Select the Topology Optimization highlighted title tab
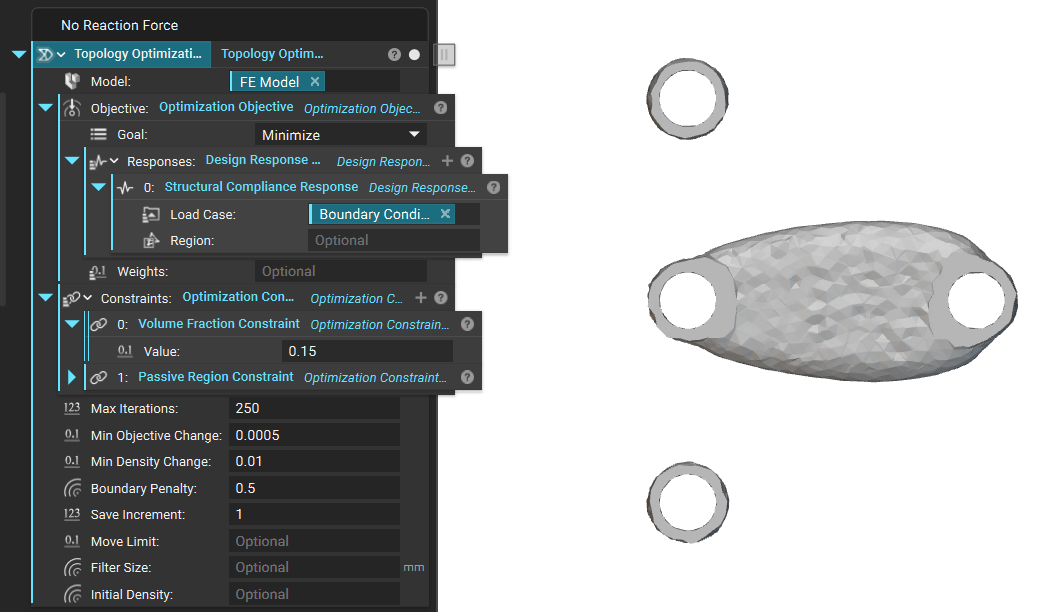This screenshot has width=1041, height=612. [138, 54]
